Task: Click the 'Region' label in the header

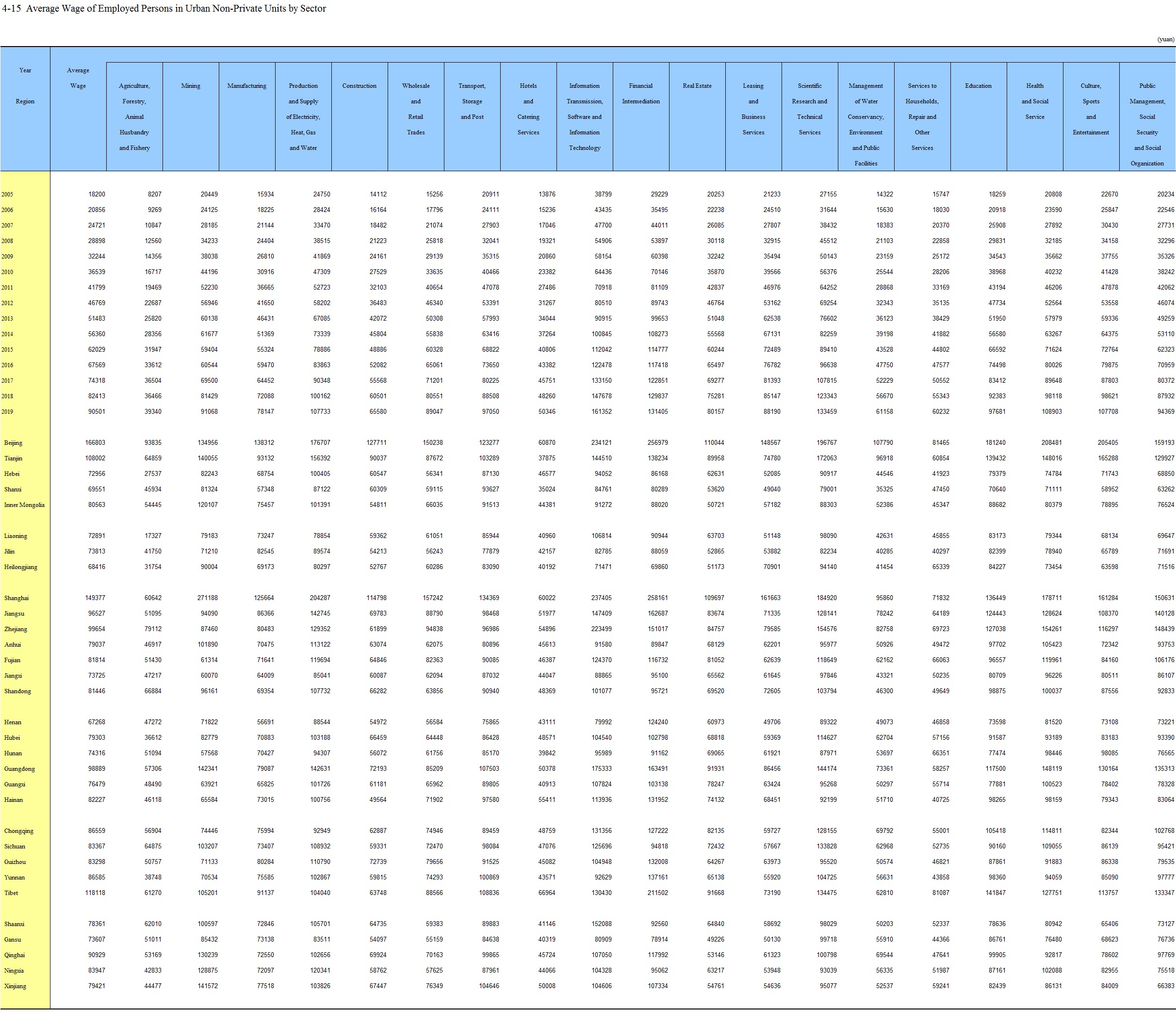Action: [25, 101]
